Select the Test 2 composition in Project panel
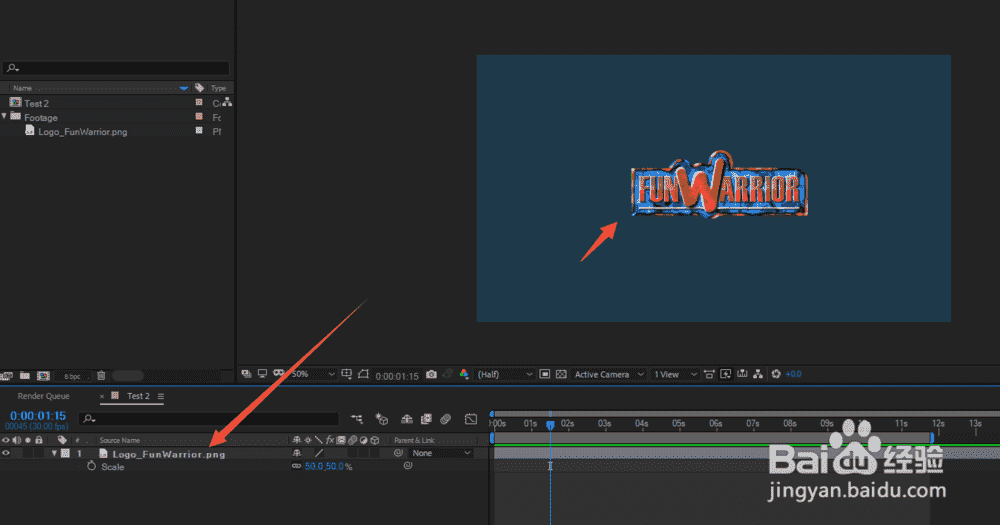This screenshot has height=525, width=1000. point(36,103)
